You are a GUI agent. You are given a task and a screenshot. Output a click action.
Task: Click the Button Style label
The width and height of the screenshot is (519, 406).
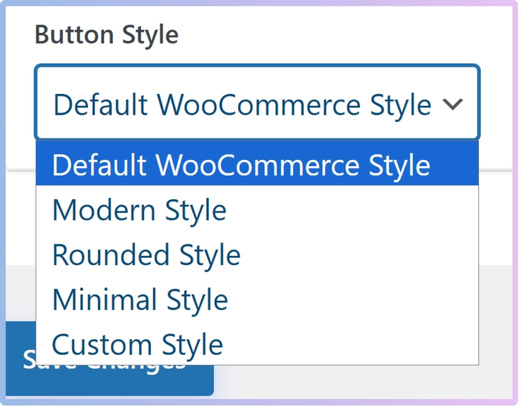tap(107, 35)
